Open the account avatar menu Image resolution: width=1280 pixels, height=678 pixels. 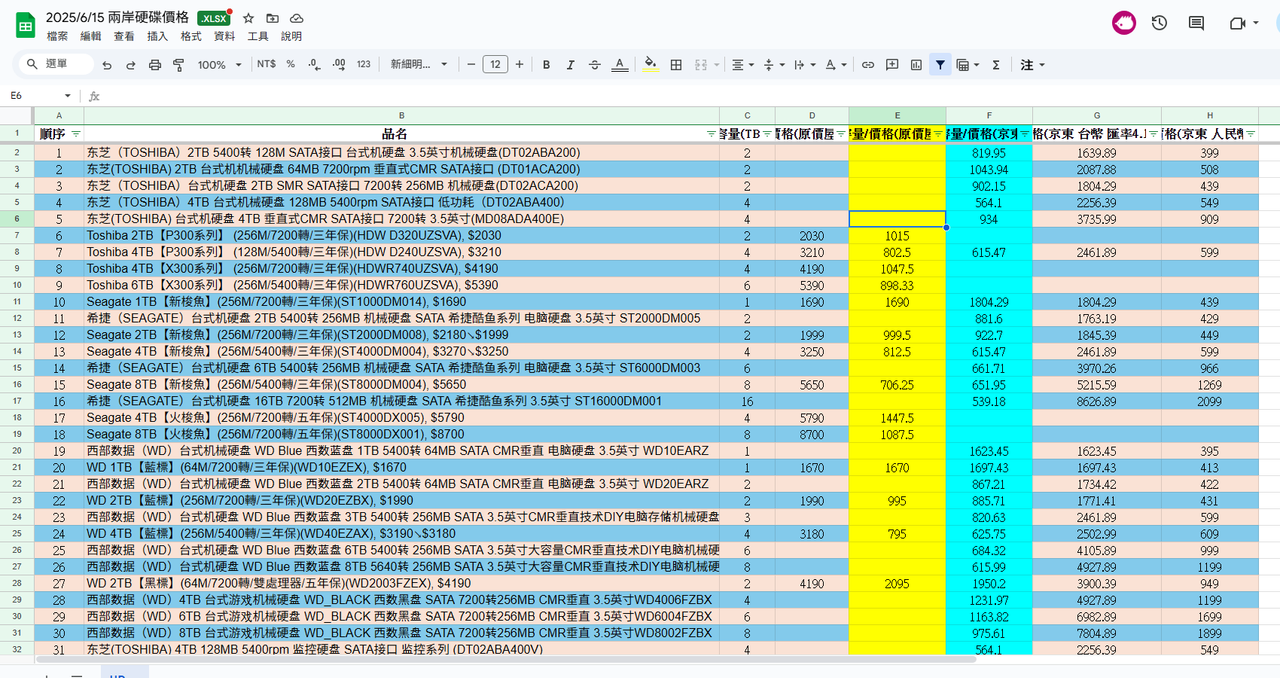coord(1124,23)
